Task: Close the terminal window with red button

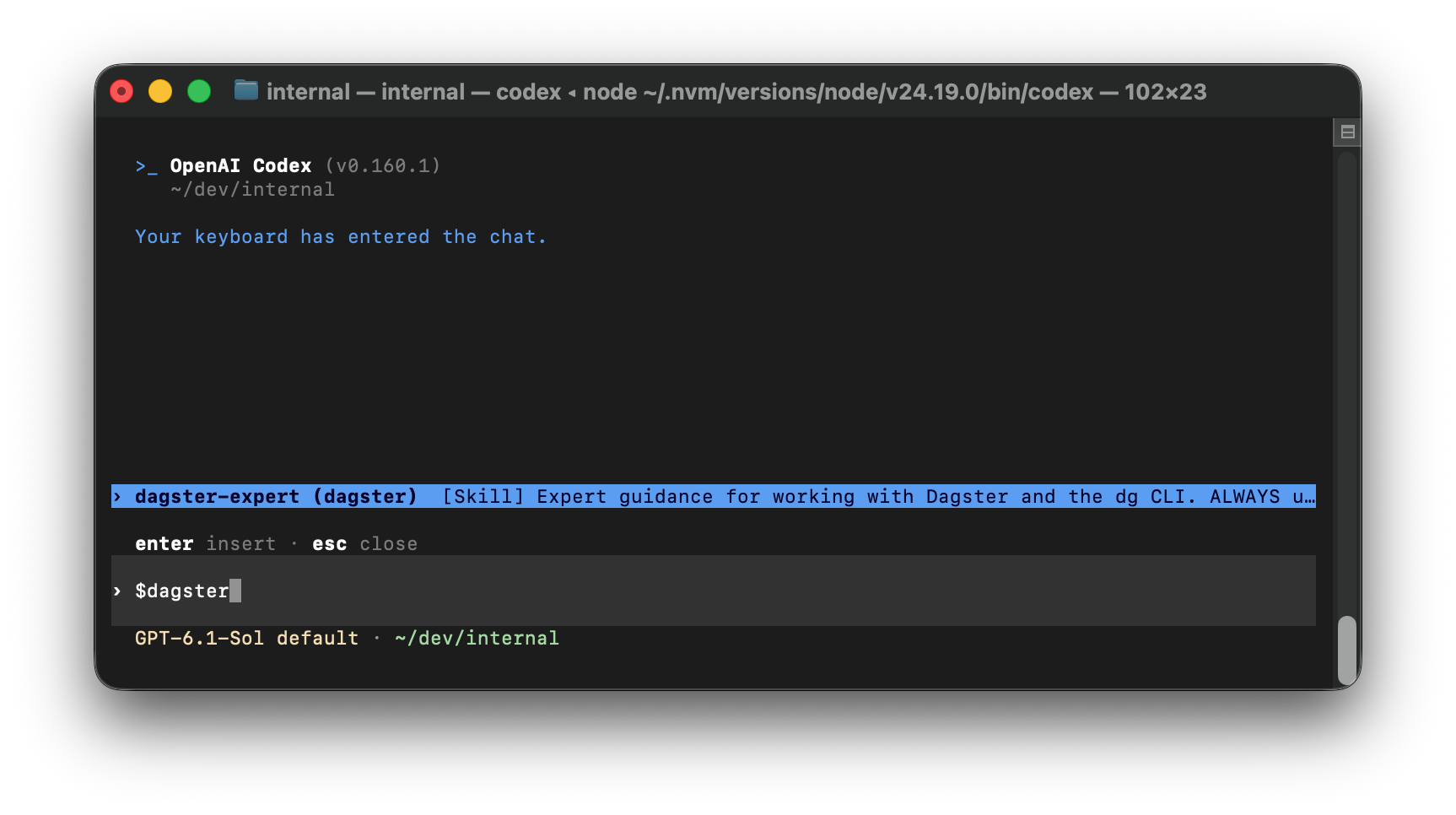Action: tap(121, 91)
